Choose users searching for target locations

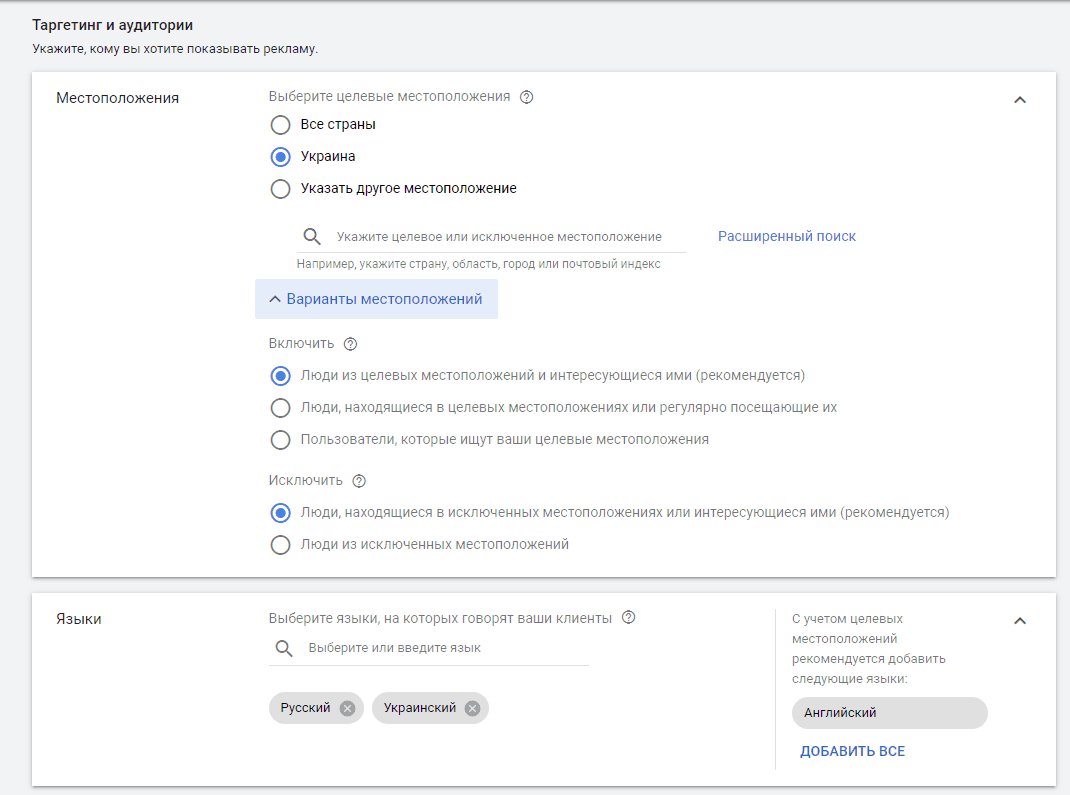(280, 439)
